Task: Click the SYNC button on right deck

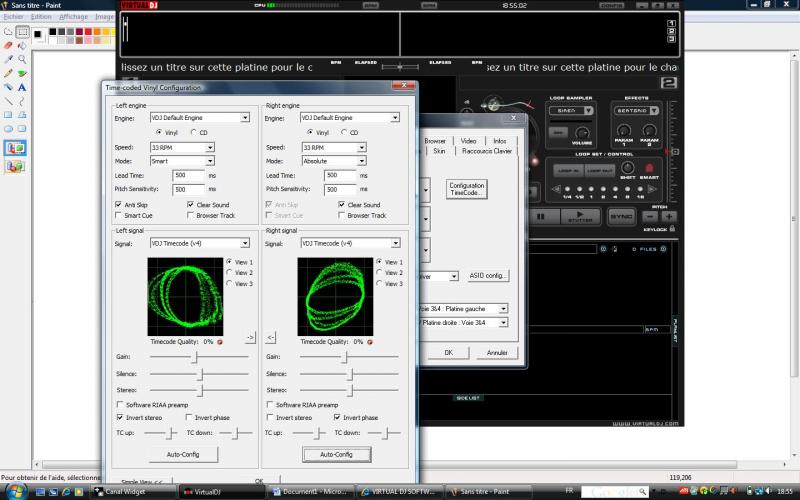Action: coord(621,216)
